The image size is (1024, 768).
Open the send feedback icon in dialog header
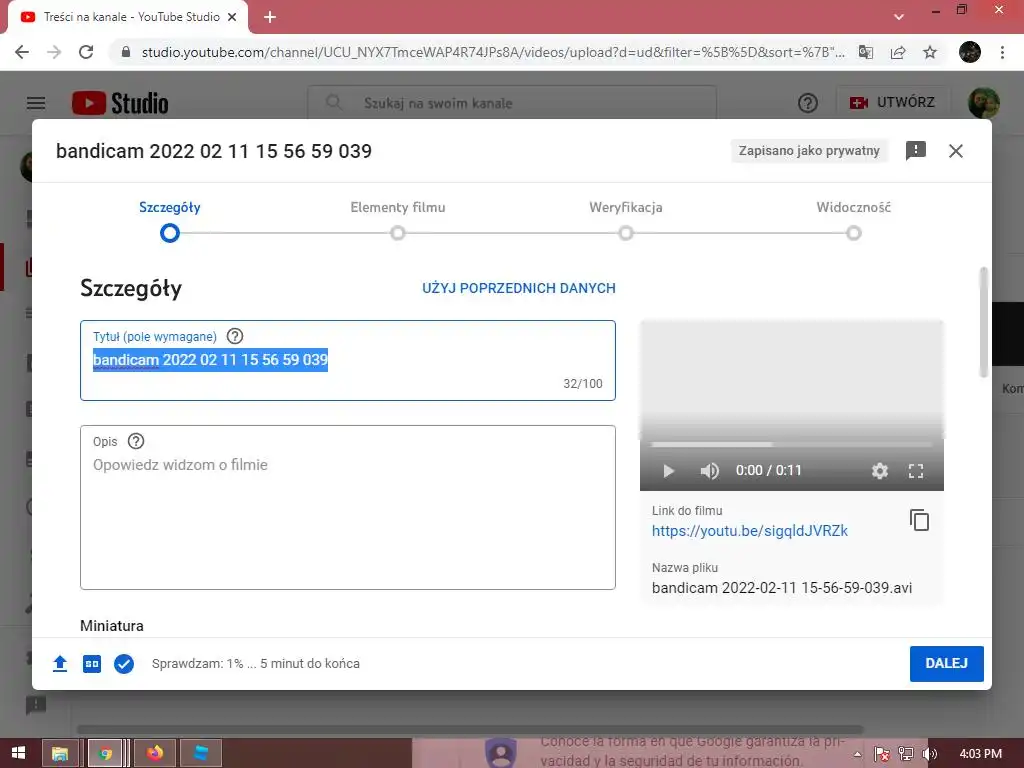click(x=916, y=151)
